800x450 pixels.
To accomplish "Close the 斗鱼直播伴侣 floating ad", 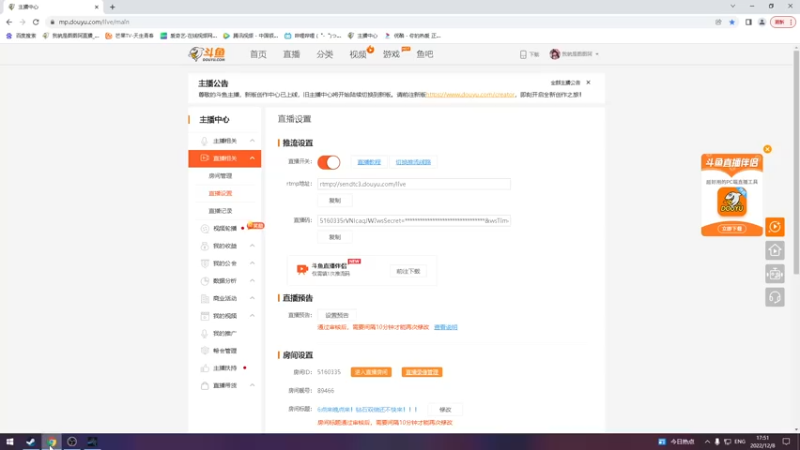I will (767, 149).
